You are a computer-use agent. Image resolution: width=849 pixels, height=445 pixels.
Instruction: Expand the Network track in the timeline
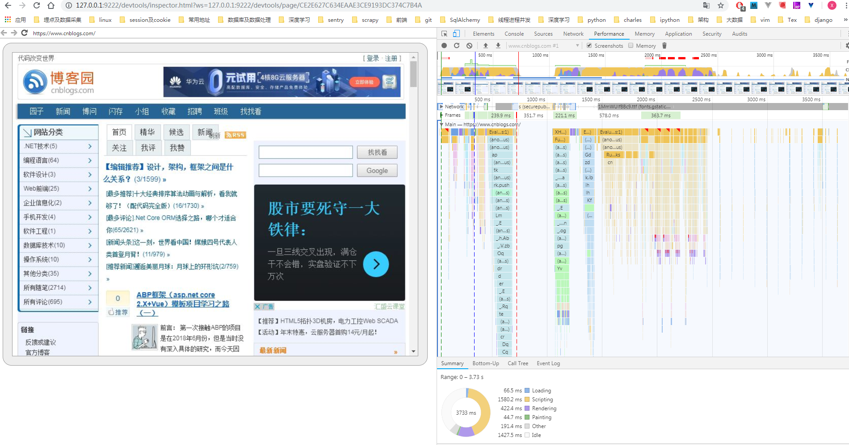tap(441, 107)
